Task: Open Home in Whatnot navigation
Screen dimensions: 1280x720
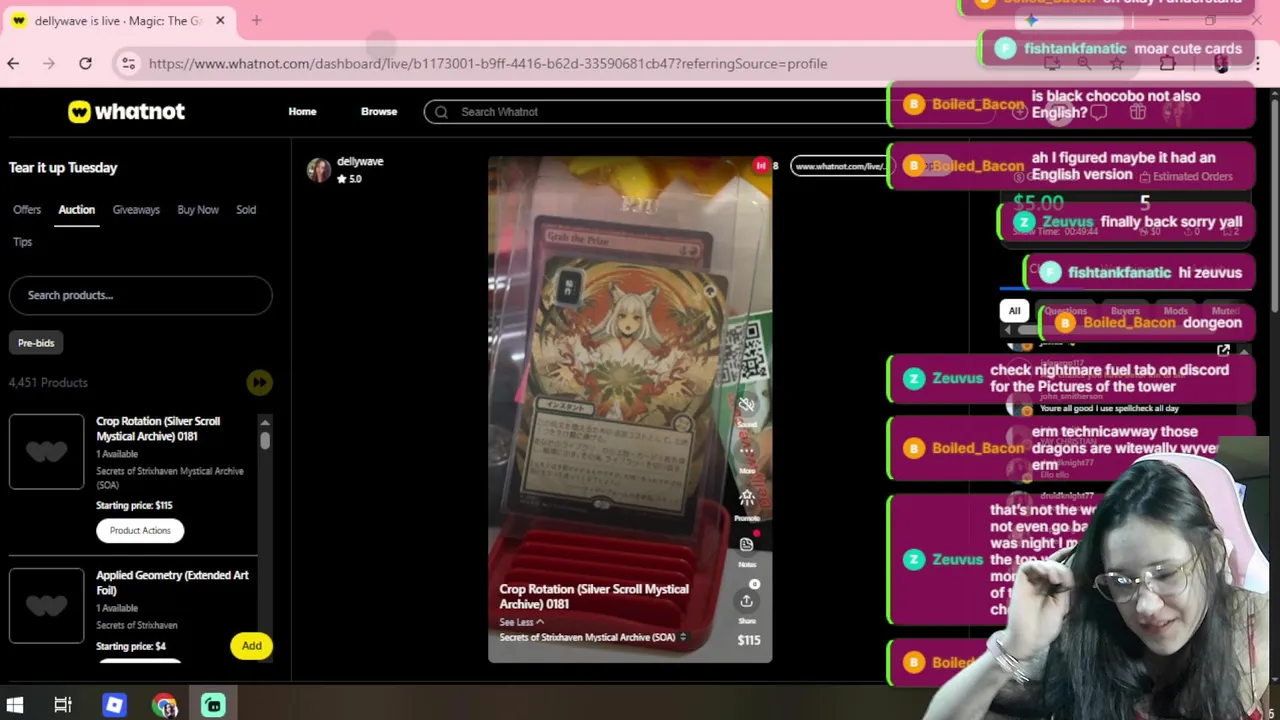Action: (302, 111)
